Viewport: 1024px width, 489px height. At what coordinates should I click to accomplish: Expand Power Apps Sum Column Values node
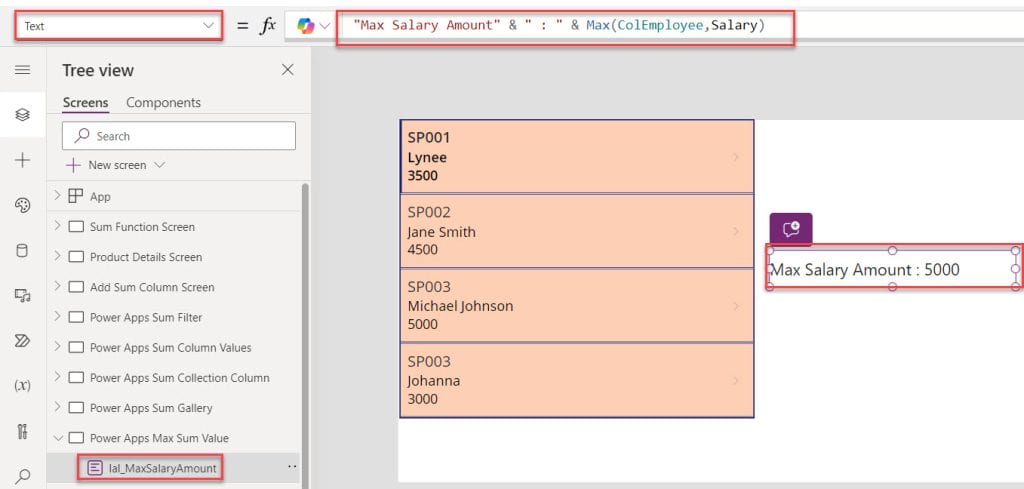(57, 347)
